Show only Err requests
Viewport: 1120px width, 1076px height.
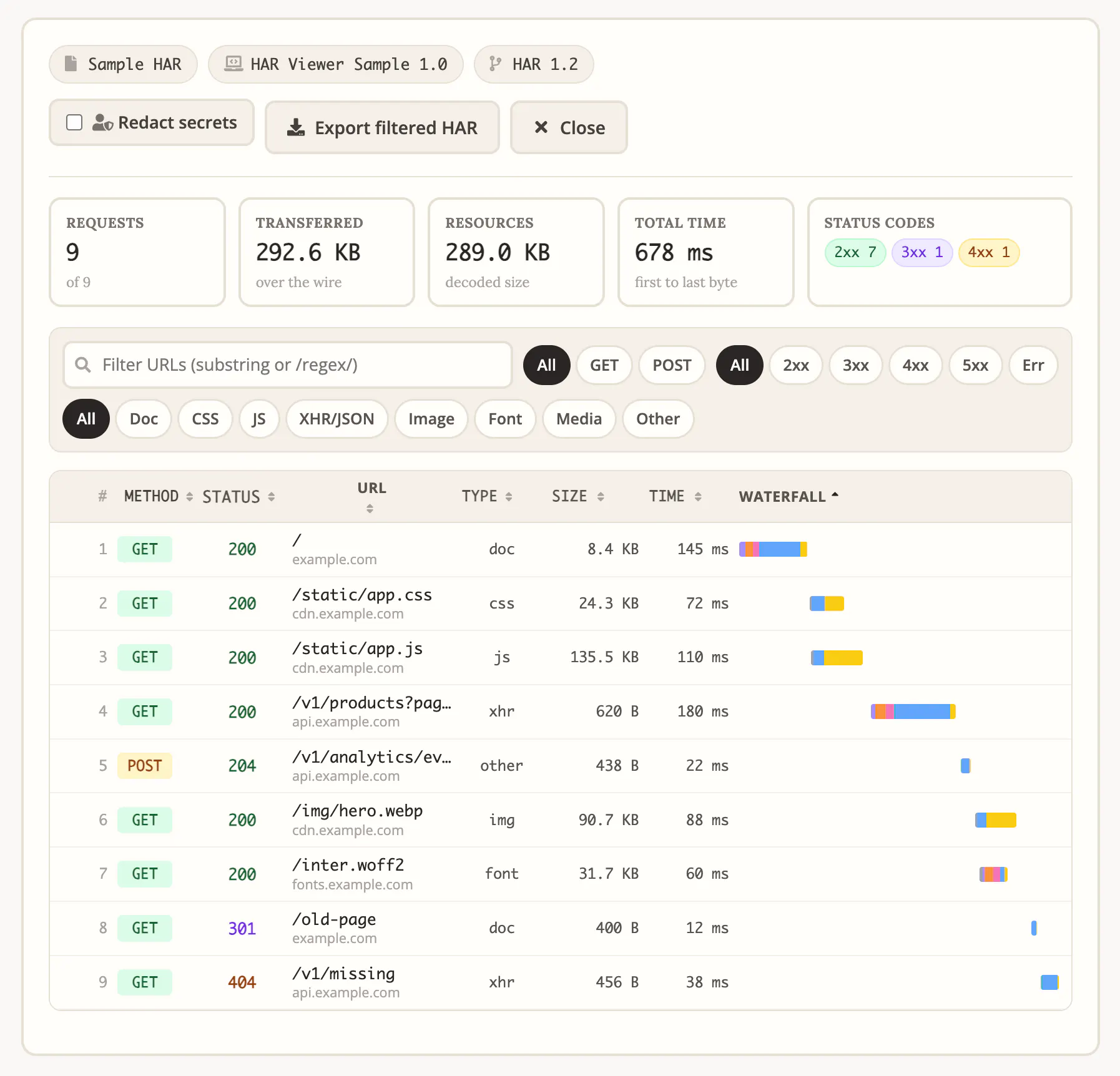1033,365
